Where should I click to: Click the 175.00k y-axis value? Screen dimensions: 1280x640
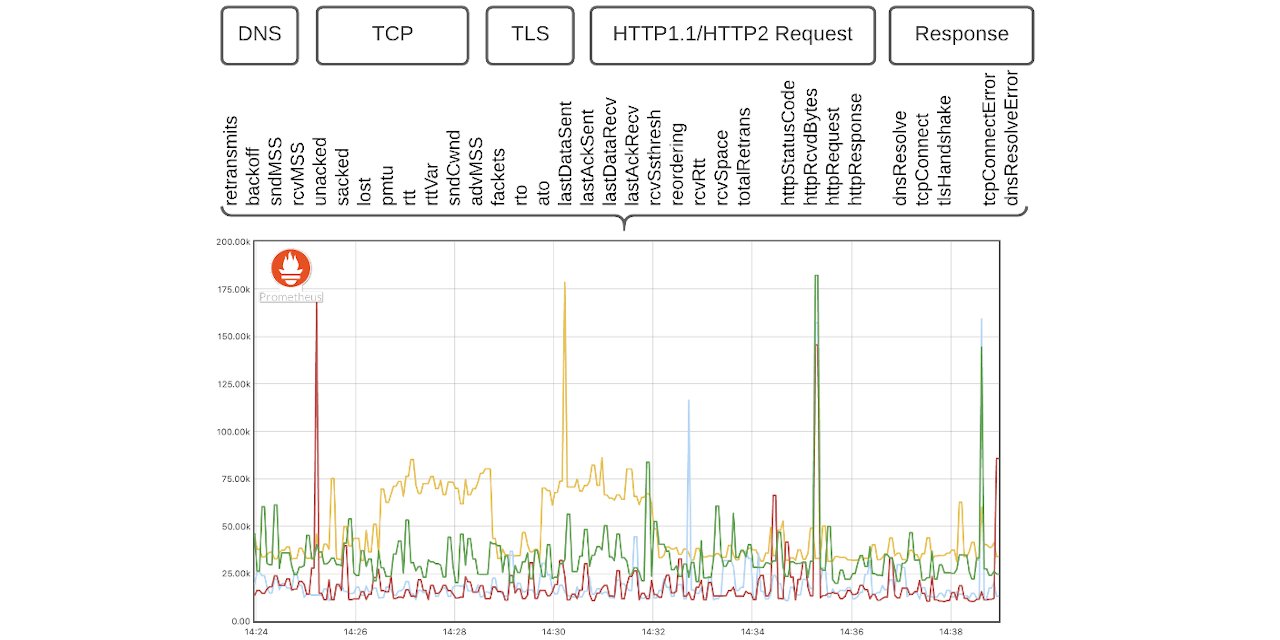[233, 289]
